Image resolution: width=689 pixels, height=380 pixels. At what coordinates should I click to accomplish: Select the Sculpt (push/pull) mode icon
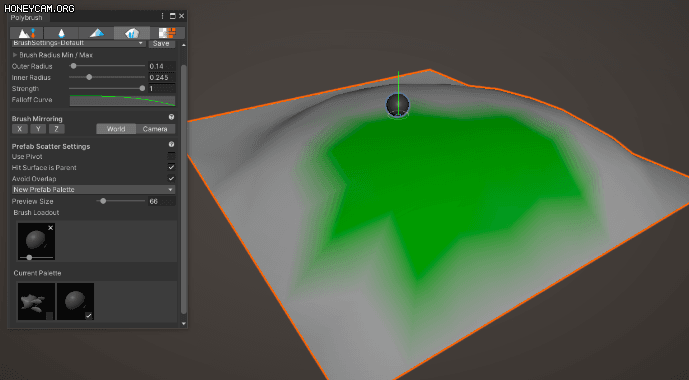(26, 33)
